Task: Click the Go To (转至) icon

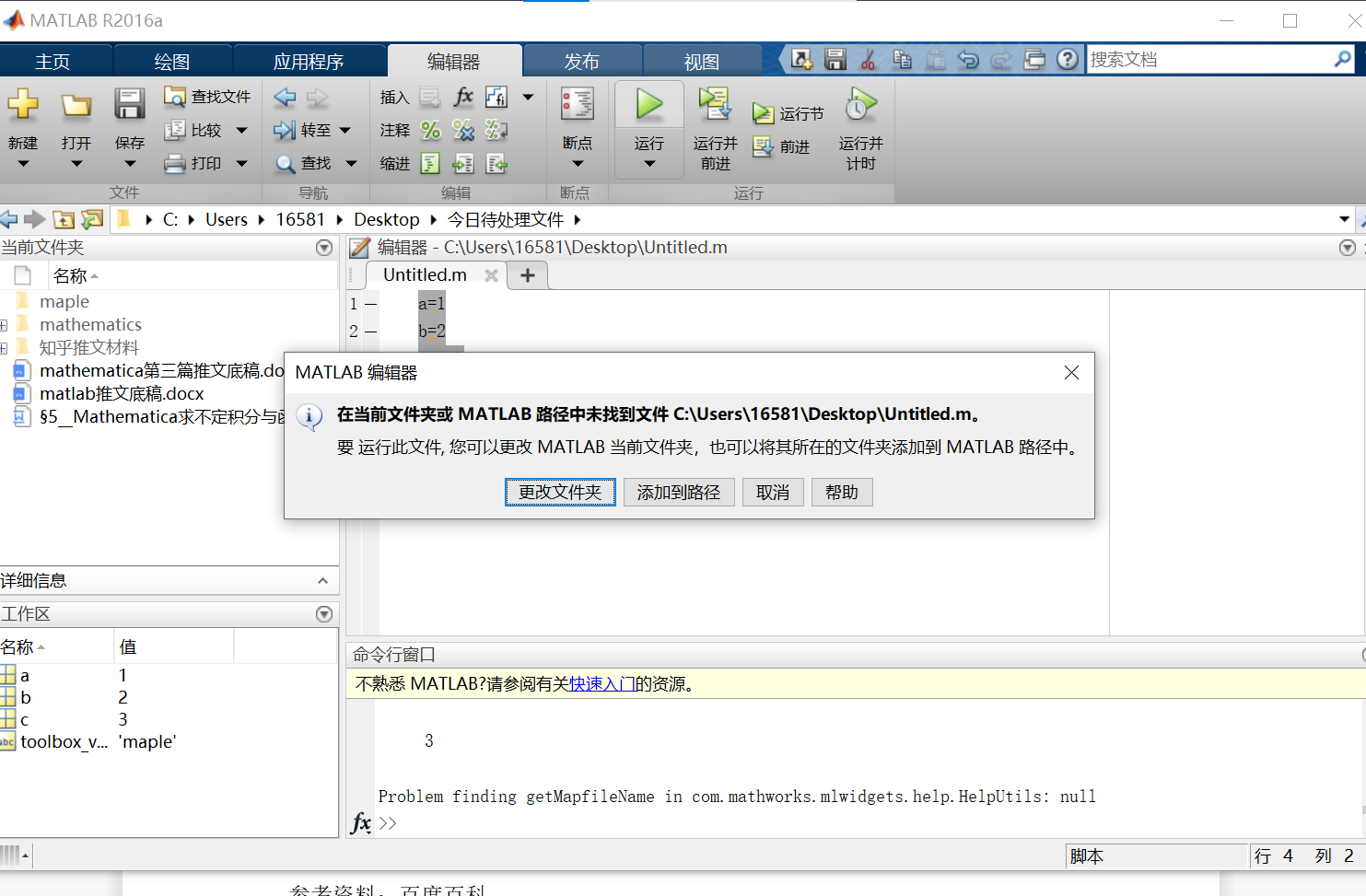Action: (x=285, y=131)
